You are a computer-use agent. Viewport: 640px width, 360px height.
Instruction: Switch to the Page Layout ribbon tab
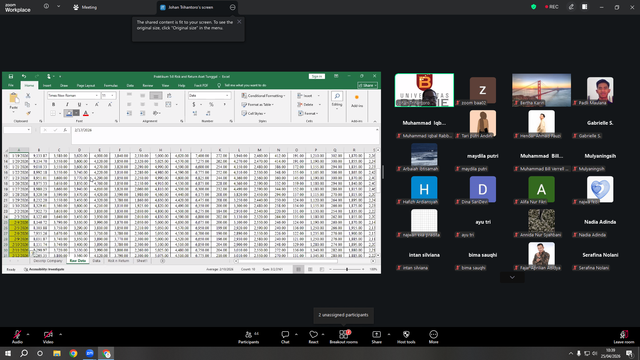[86, 85]
